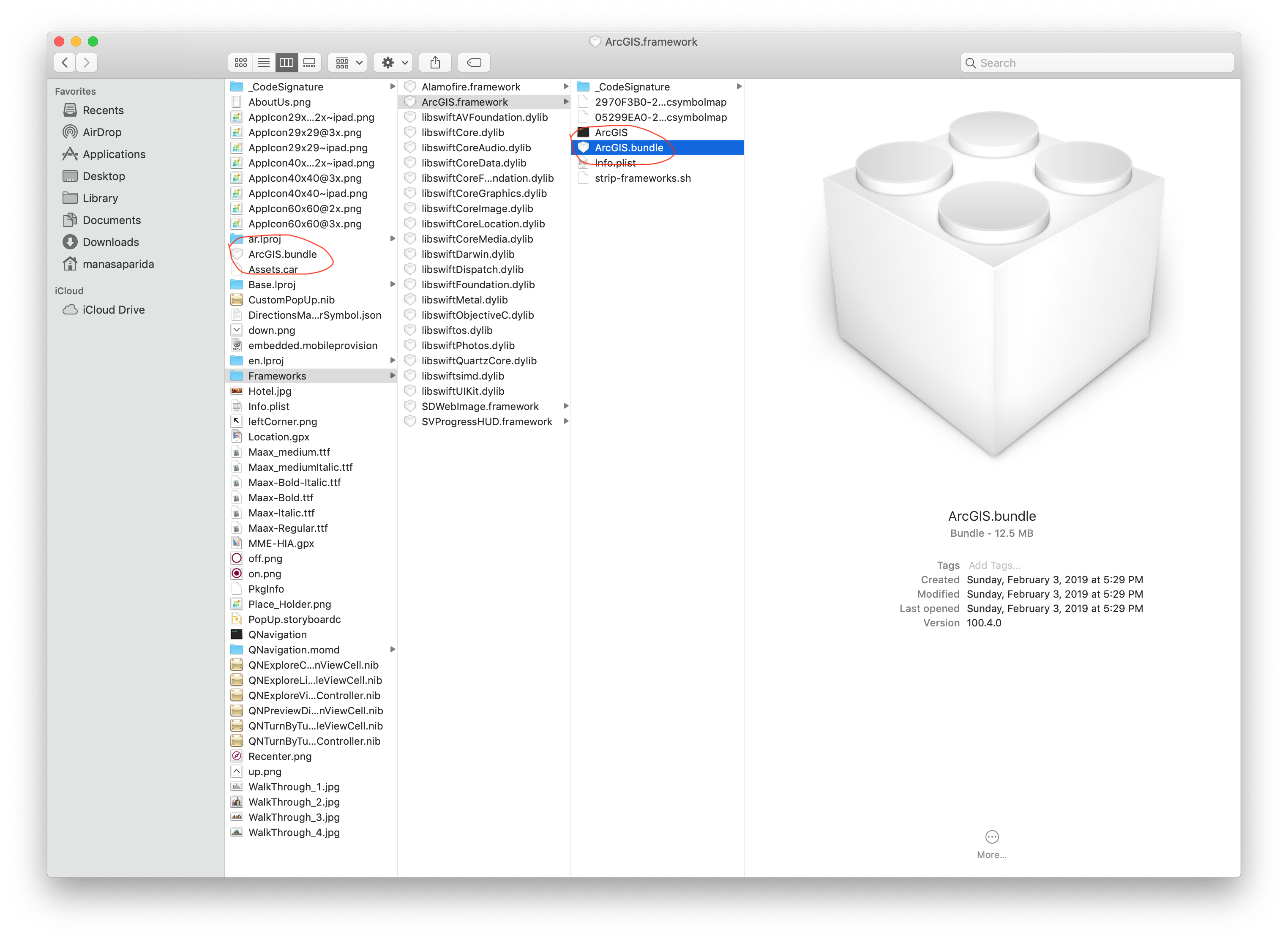This screenshot has height=940, width=1288.
Task: Toggle column view button
Action: coord(286,63)
